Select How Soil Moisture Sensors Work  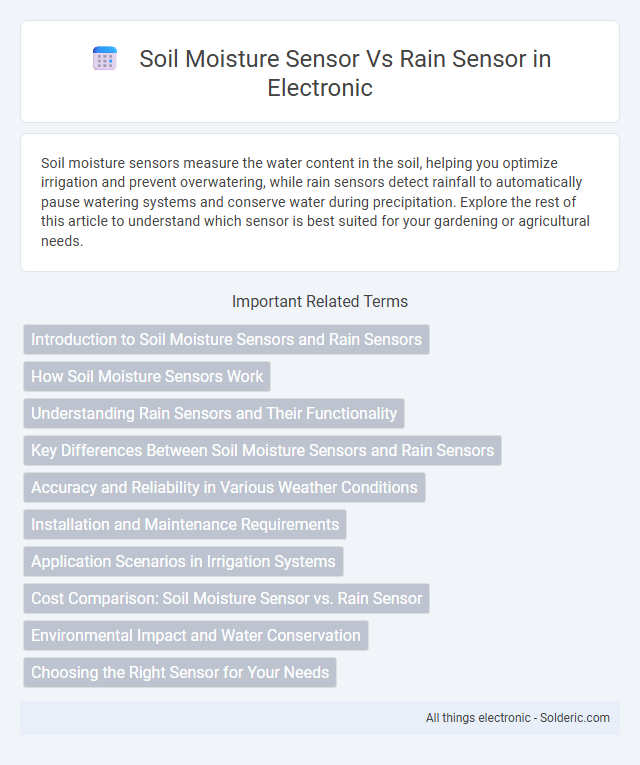coord(147,376)
